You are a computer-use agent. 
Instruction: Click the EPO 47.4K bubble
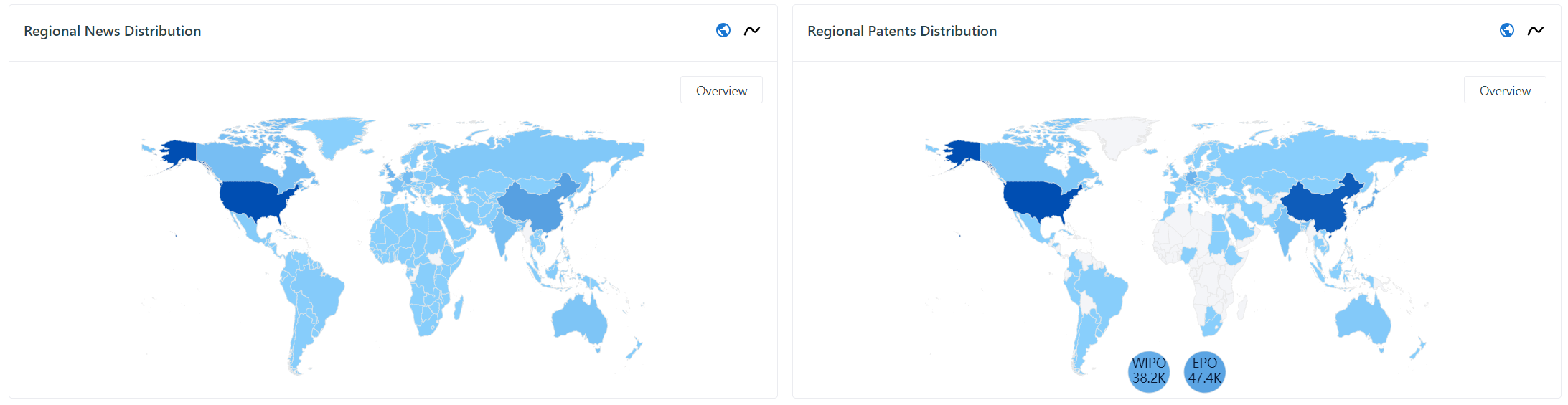(x=1204, y=371)
